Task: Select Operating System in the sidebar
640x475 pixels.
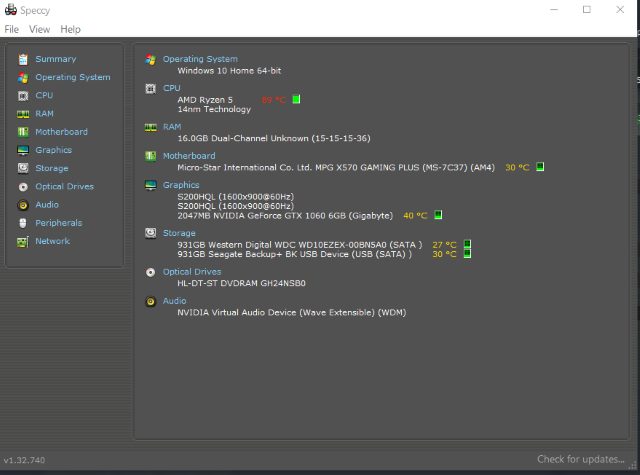Action: pyautogui.click(x=73, y=78)
